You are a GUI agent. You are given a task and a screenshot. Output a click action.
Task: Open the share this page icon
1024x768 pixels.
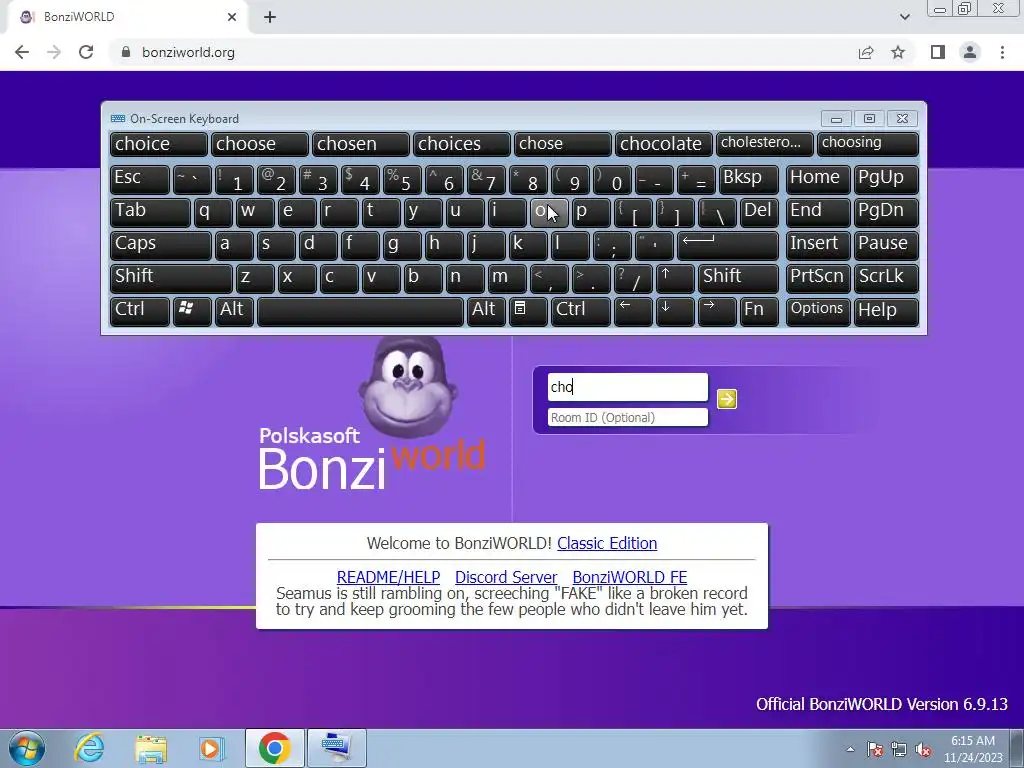[x=866, y=52]
